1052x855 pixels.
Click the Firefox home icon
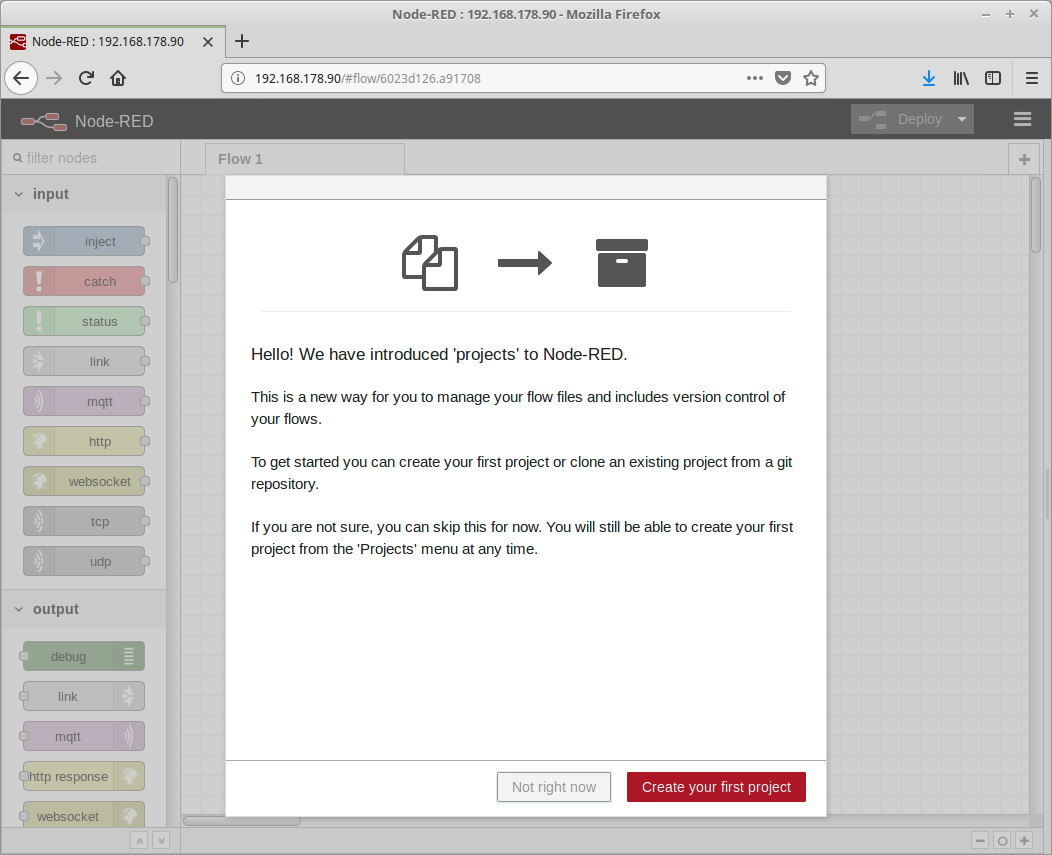pos(118,78)
